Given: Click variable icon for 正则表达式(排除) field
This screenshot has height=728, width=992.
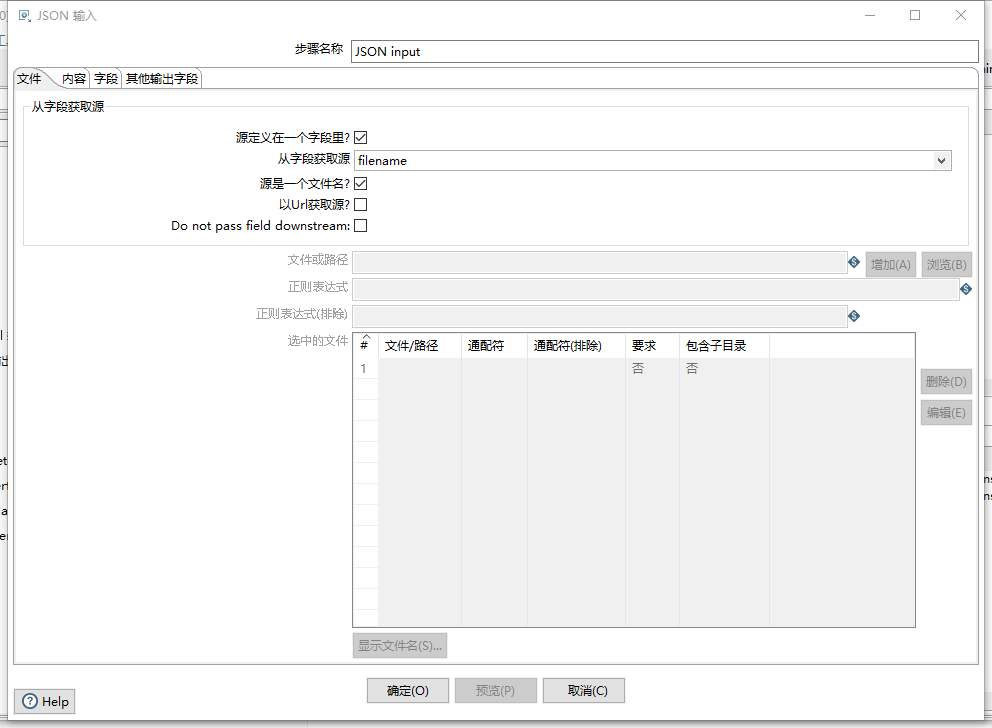Looking at the screenshot, I should tap(854, 316).
